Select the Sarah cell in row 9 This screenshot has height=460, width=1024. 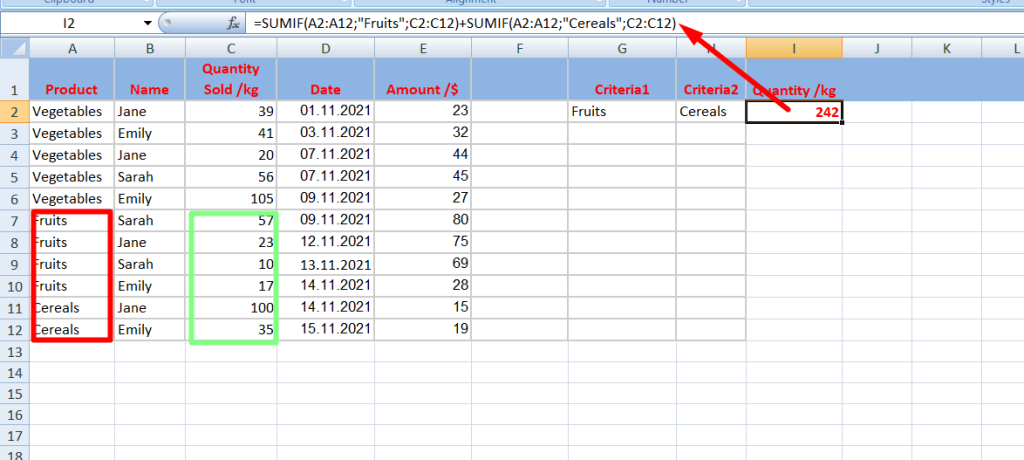click(150, 264)
